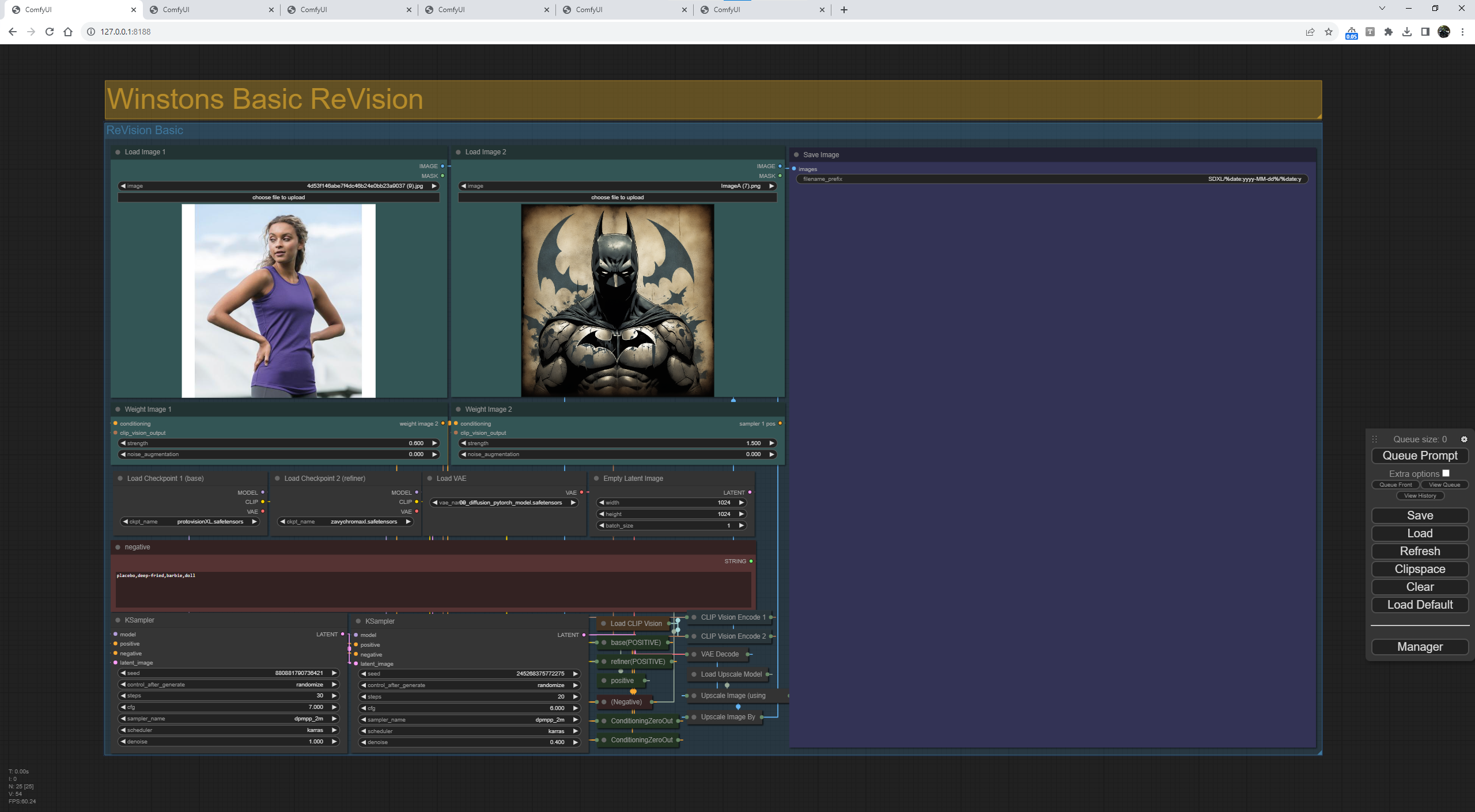Screen dimensions: 1475x812
Task: Open the queue settings gear icon
Action: 1464,439
